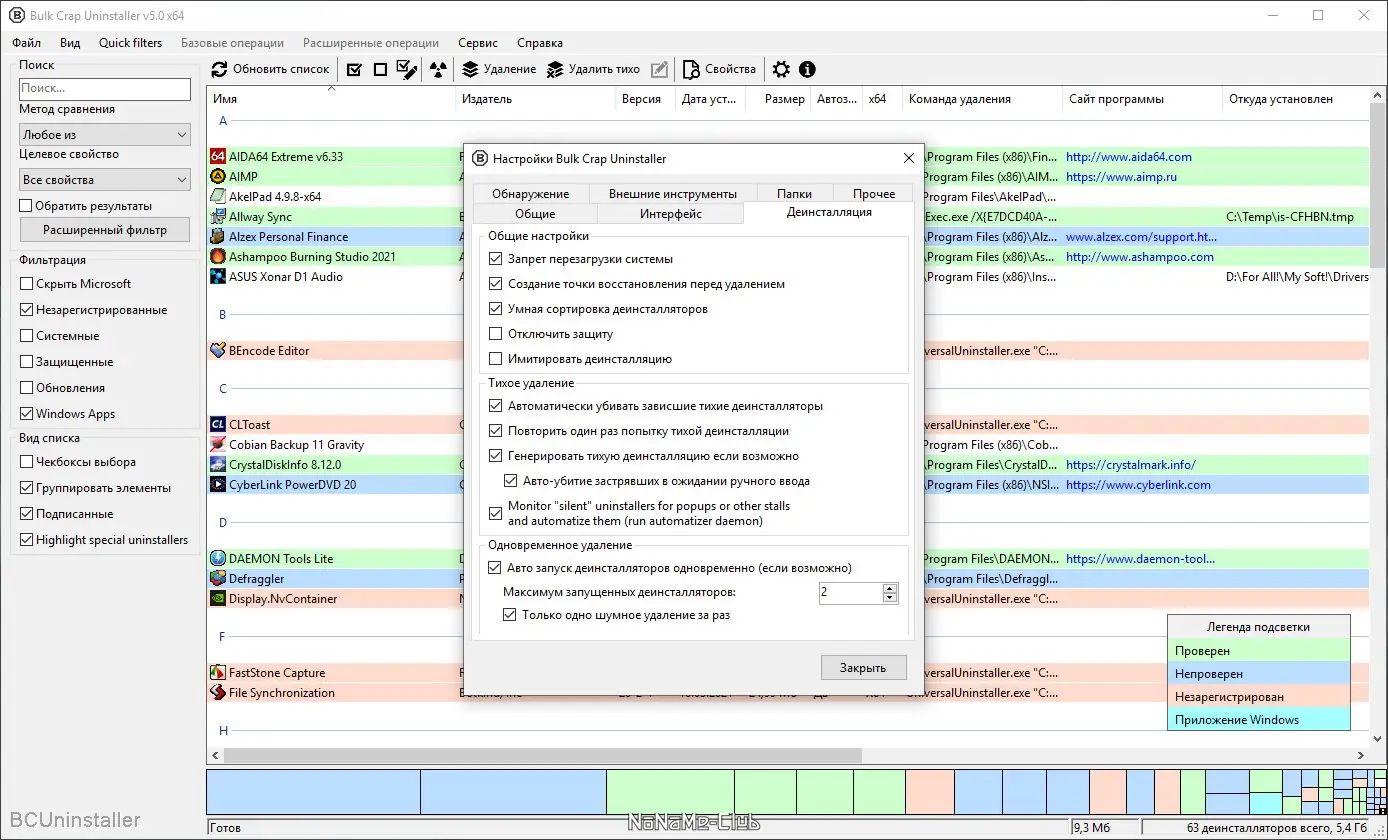Toggle Создание точки восстановления перед удалением
Viewport: 1388px width, 840px height.
click(x=496, y=284)
